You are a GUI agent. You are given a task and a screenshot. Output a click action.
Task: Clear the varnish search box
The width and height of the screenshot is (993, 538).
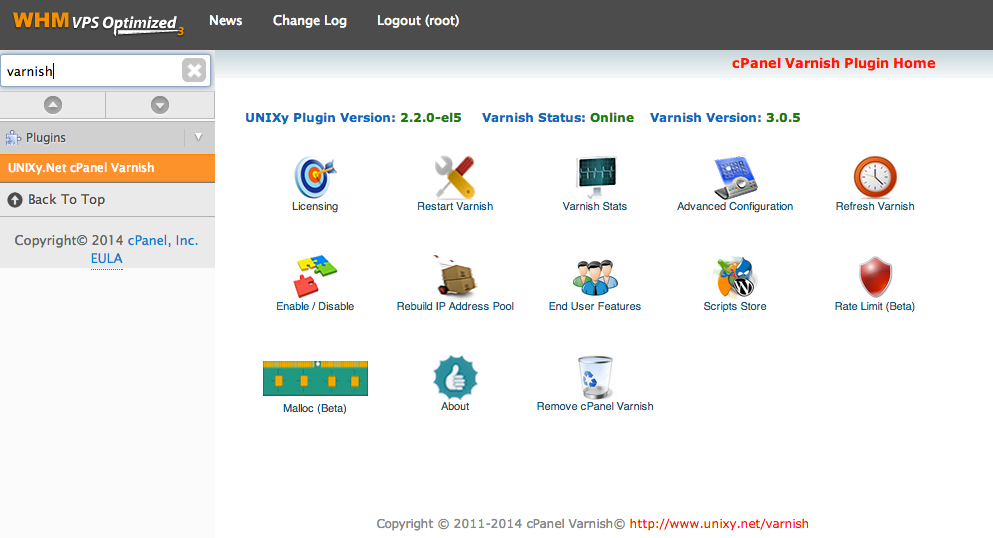tap(194, 70)
